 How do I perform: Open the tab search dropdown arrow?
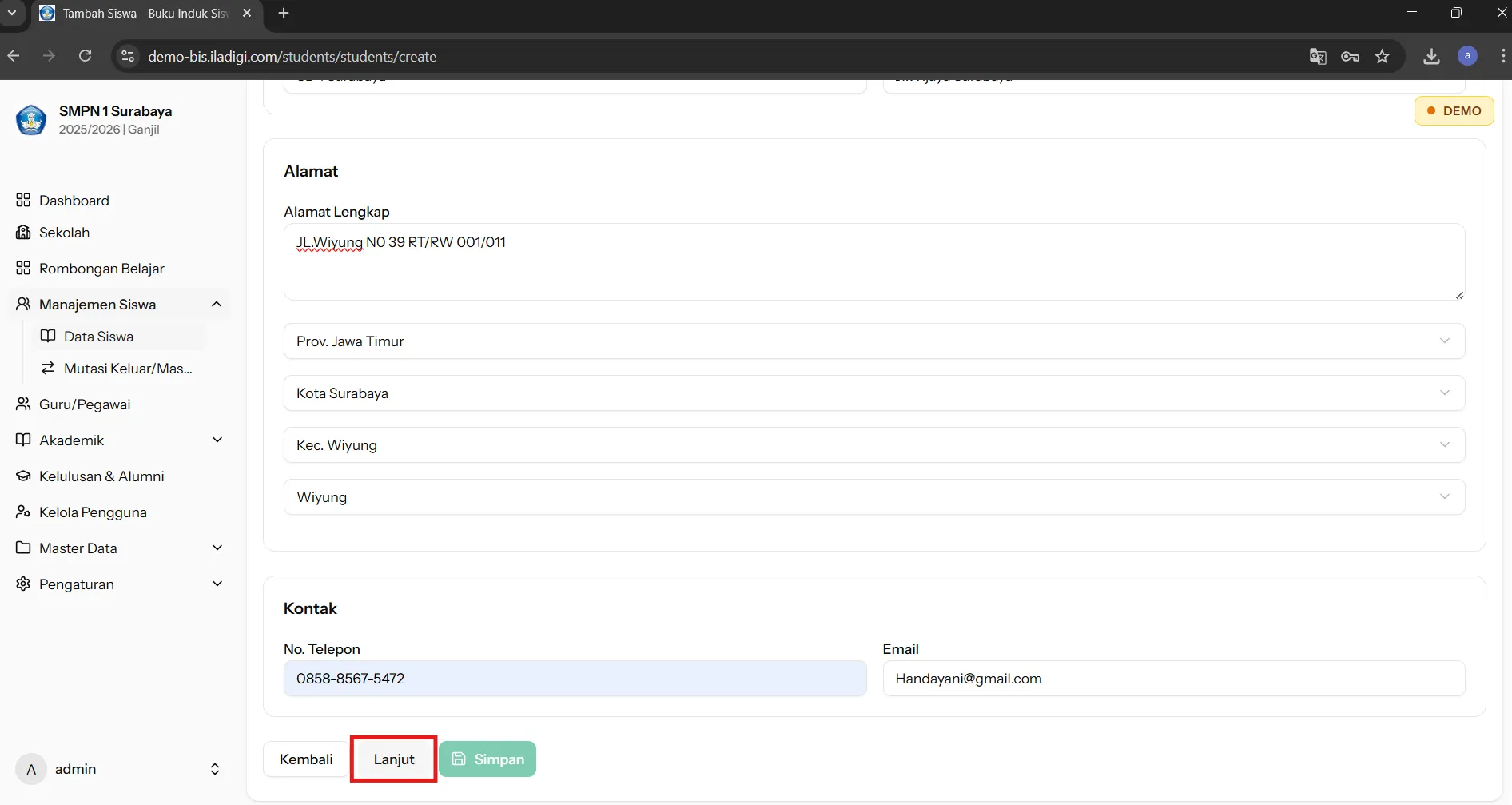12,13
